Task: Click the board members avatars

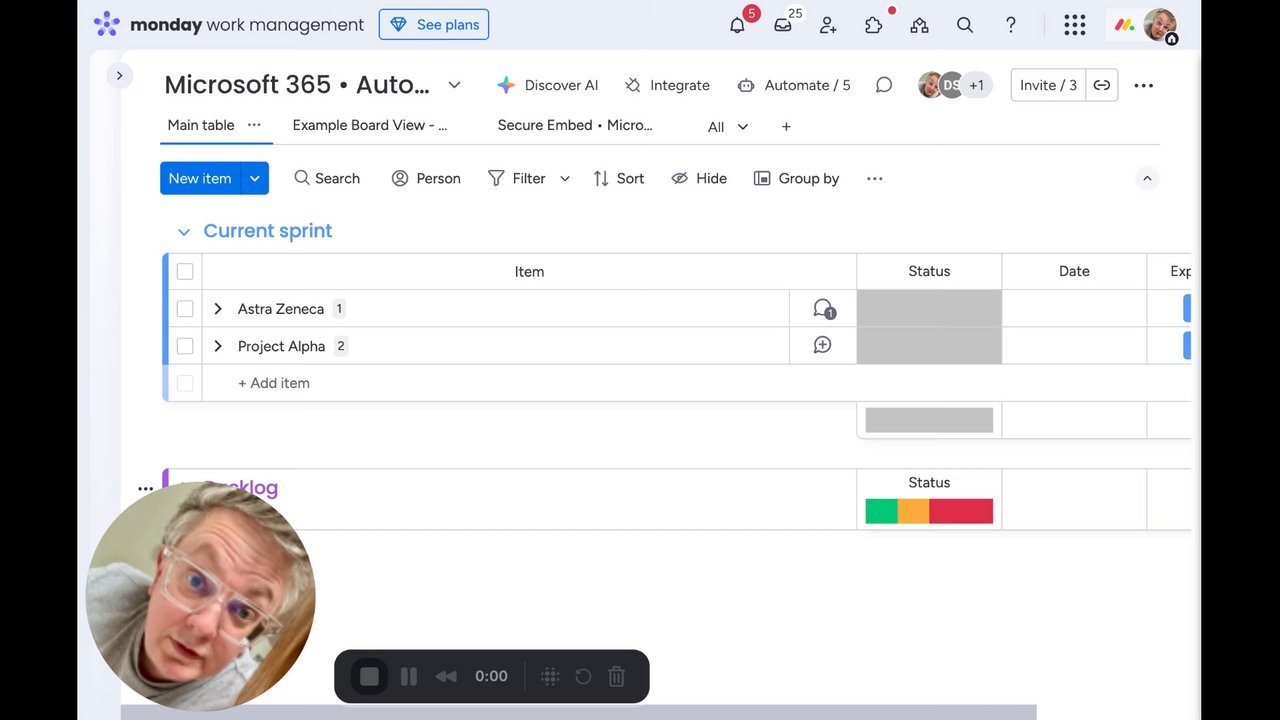Action: [x=954, y=85]
